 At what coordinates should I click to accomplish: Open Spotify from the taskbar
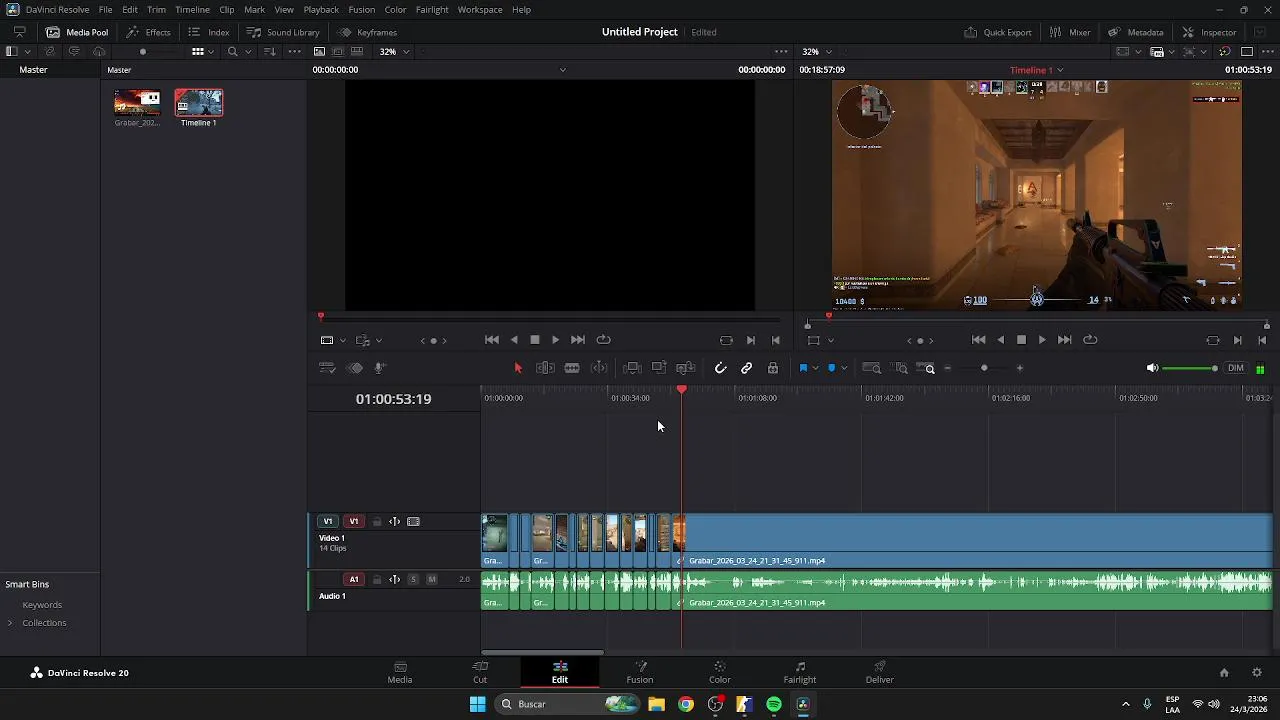click(x=774, y=704)
